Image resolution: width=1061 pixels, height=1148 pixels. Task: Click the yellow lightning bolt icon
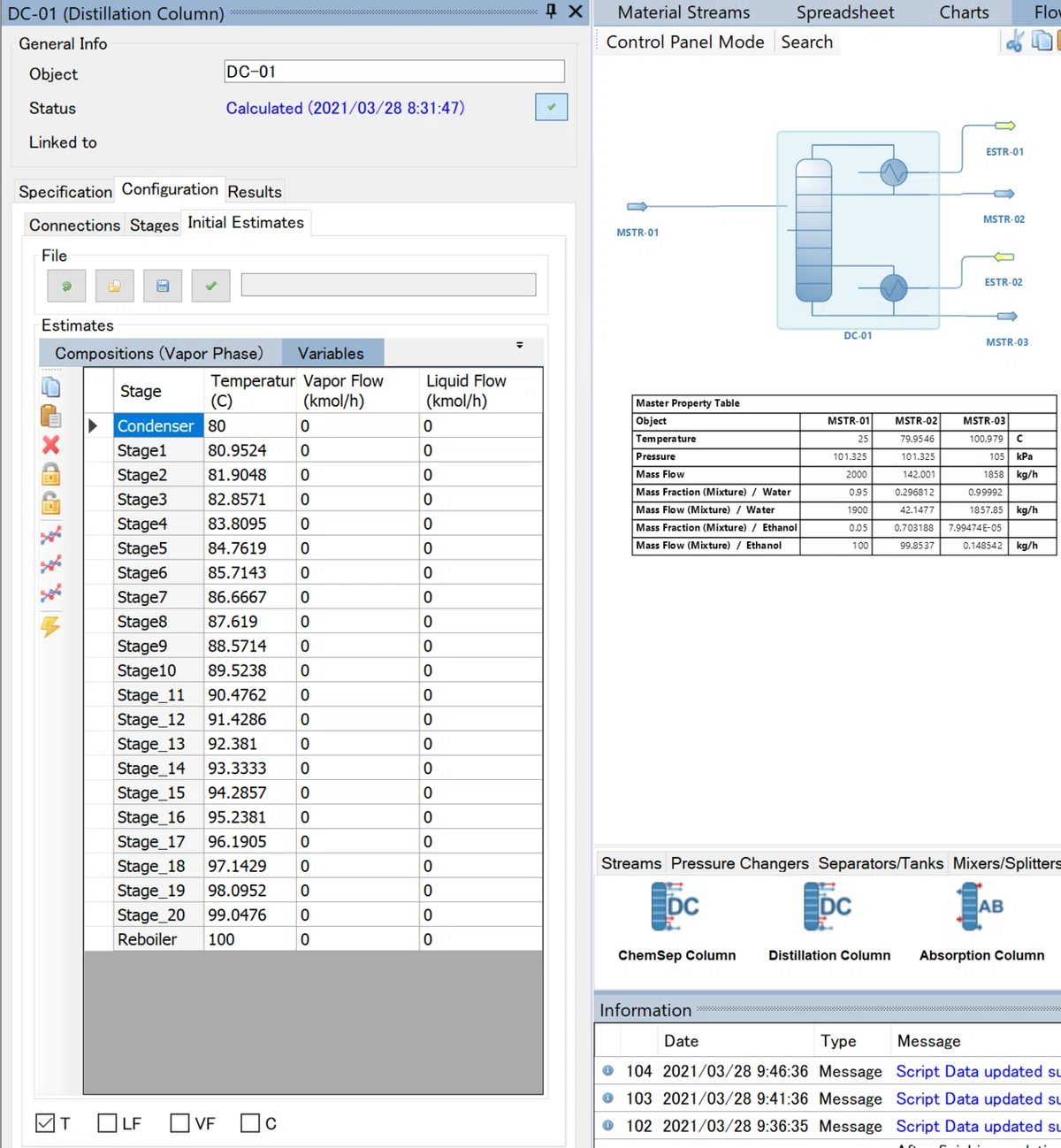[x=50, y=626]
